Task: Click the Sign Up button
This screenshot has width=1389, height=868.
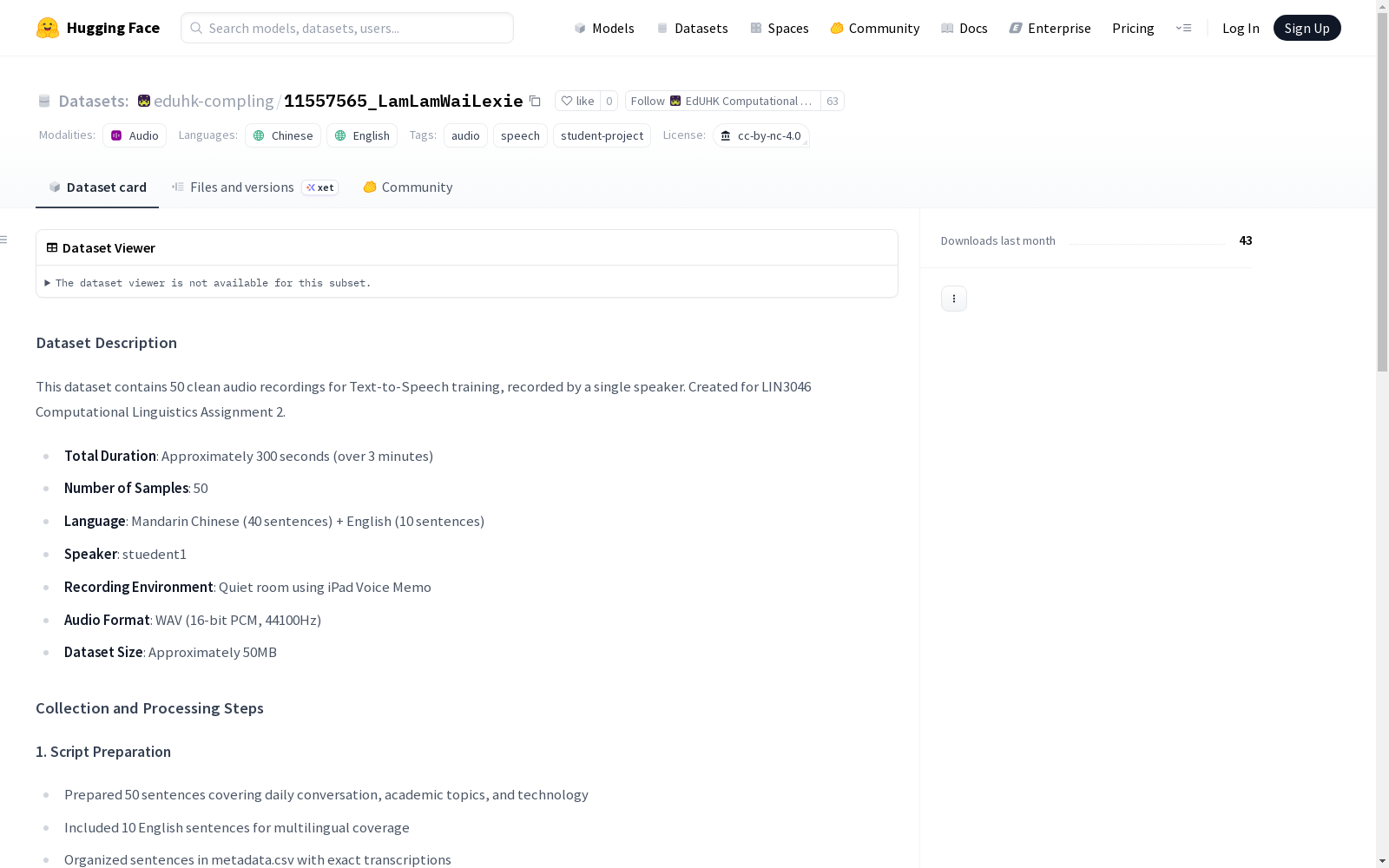Action: (x=1307, y=28)
